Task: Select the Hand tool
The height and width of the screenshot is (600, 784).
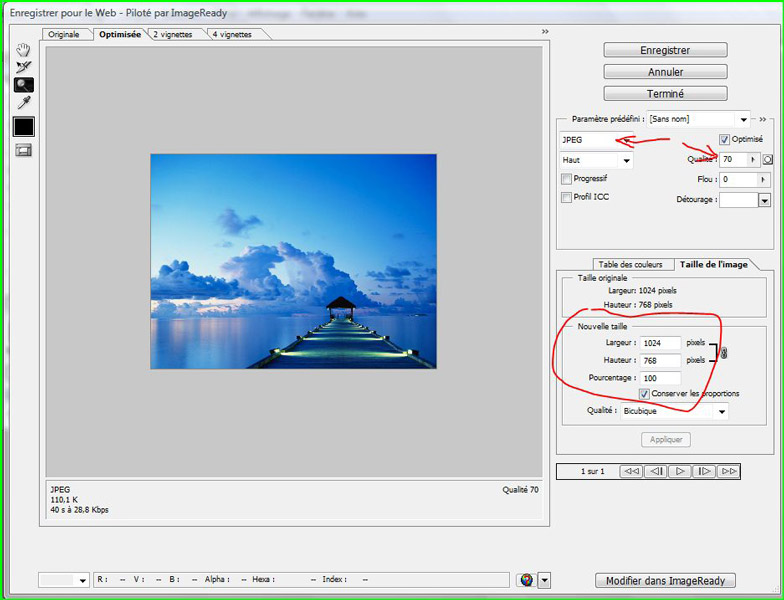Action: coord(23,51)
